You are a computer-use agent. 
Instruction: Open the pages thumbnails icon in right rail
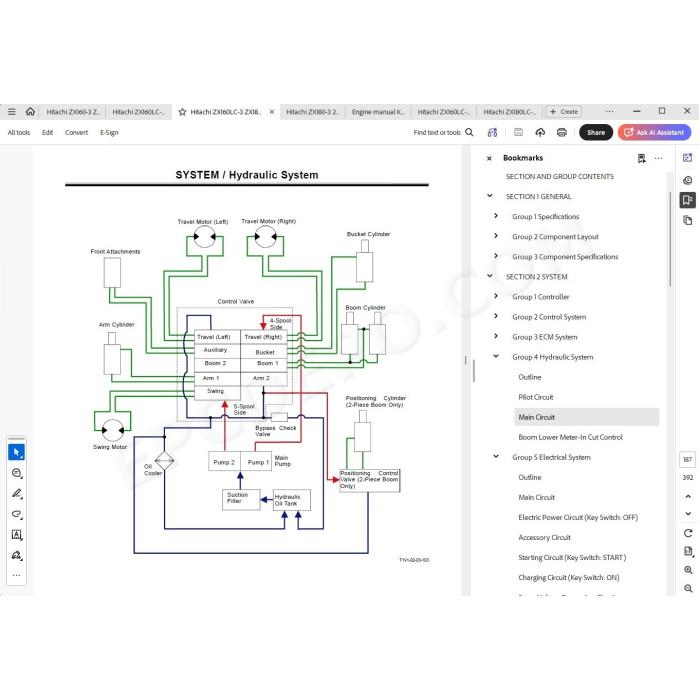pyautogui.click(x=688, y=220)
